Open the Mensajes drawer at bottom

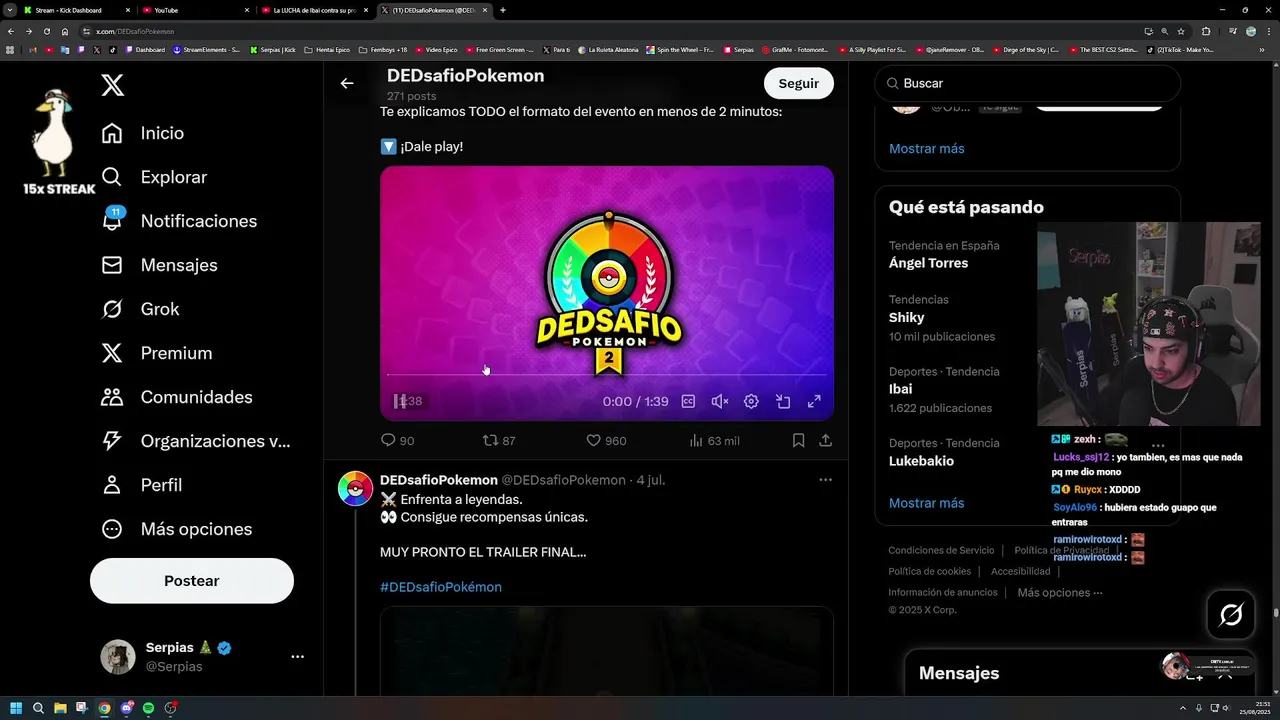[959, 673]
